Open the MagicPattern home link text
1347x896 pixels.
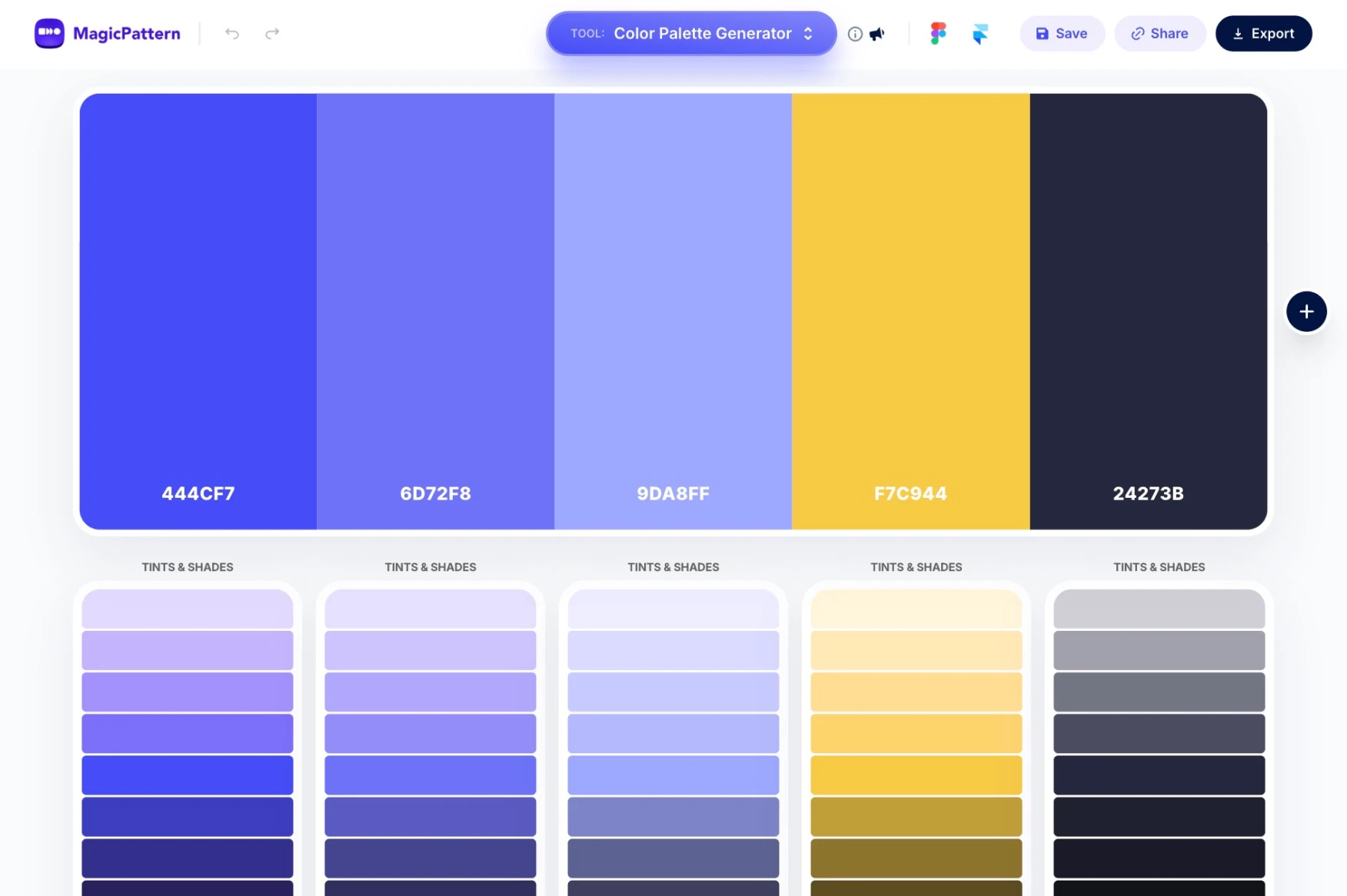127,34
